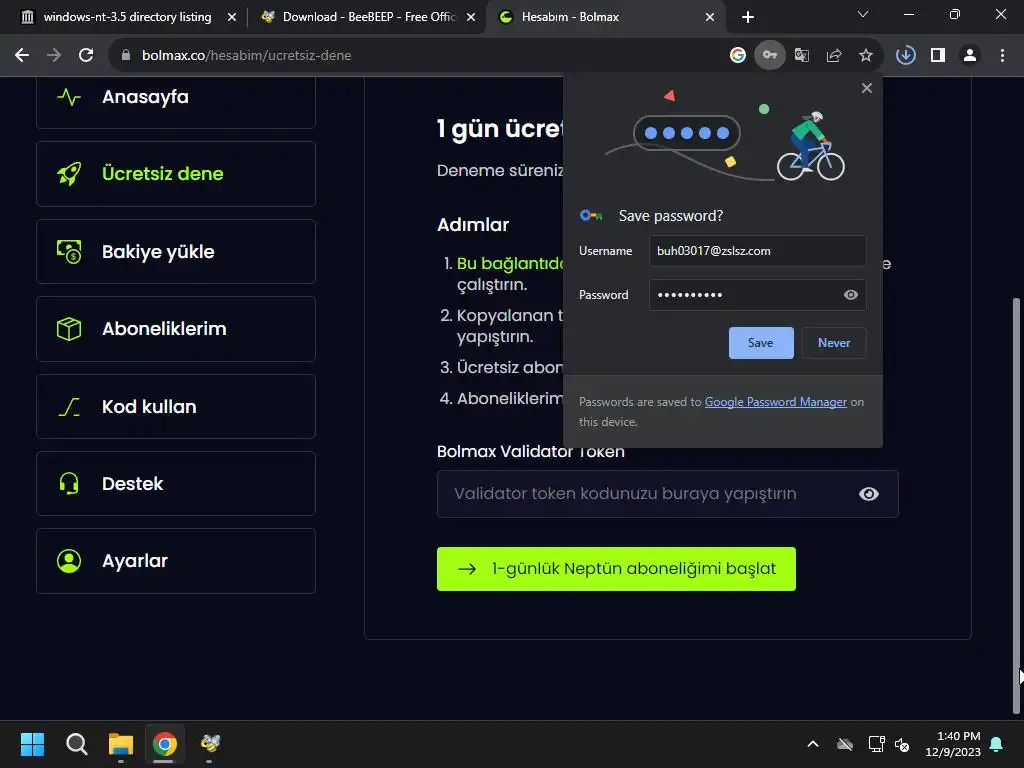Select Ücretsiz dene in the sidebar

click(176, 174)
